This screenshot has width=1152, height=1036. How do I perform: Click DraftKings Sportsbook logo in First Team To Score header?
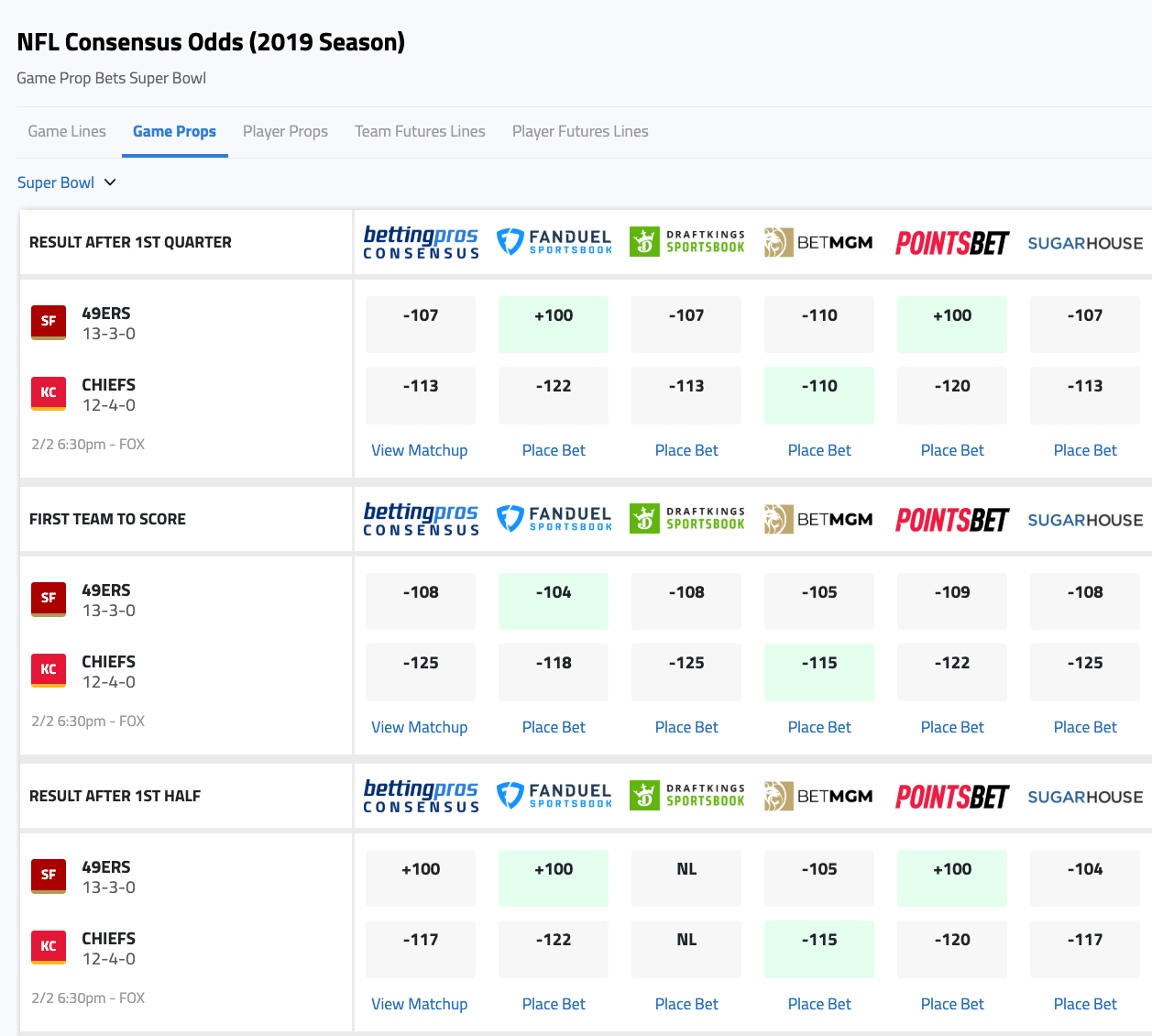[x=686, y=519]
